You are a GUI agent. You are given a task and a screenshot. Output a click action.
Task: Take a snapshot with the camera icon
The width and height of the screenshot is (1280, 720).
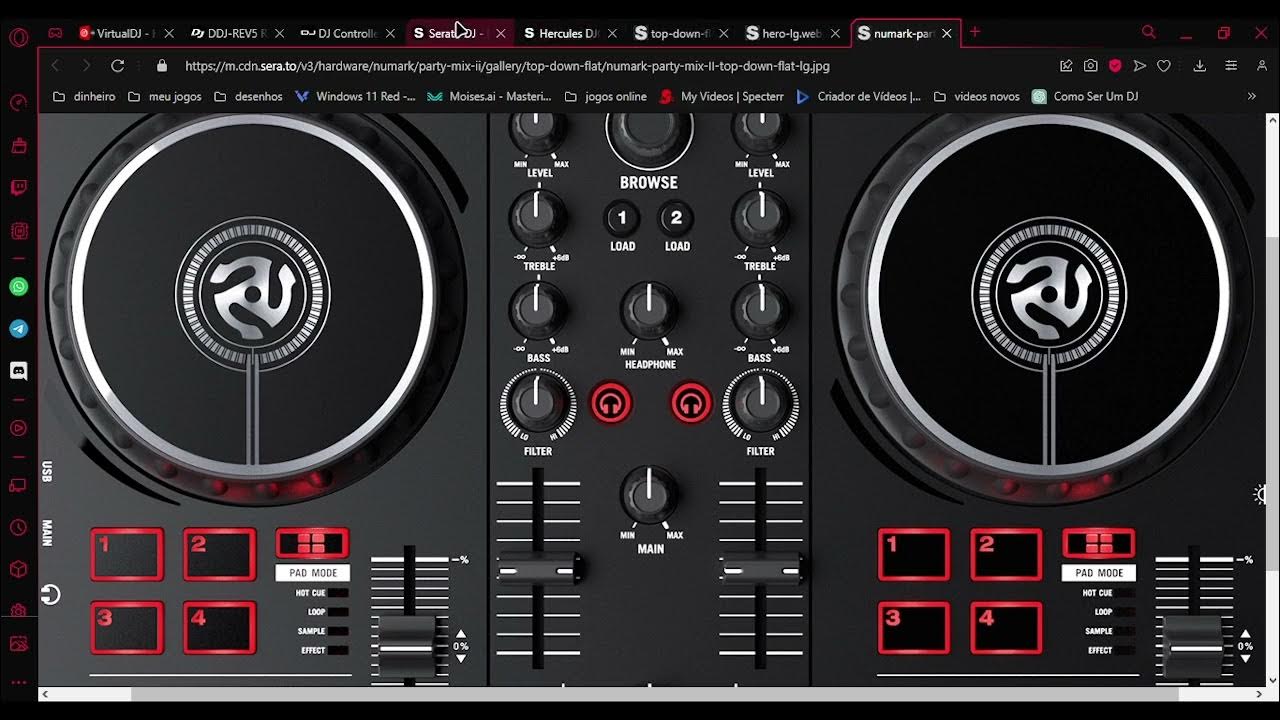[1091, 66]
